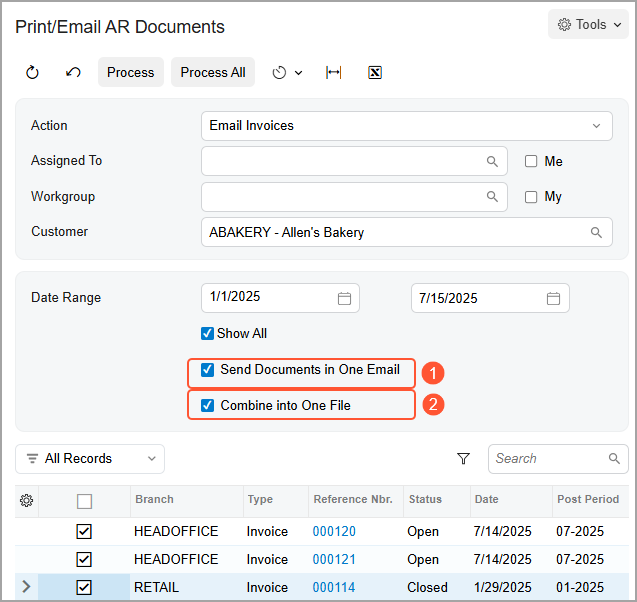This screenshot has height=602, width=637.
Task: Open the schedule clock dropdown arrow
Action: tap(298, 73)
